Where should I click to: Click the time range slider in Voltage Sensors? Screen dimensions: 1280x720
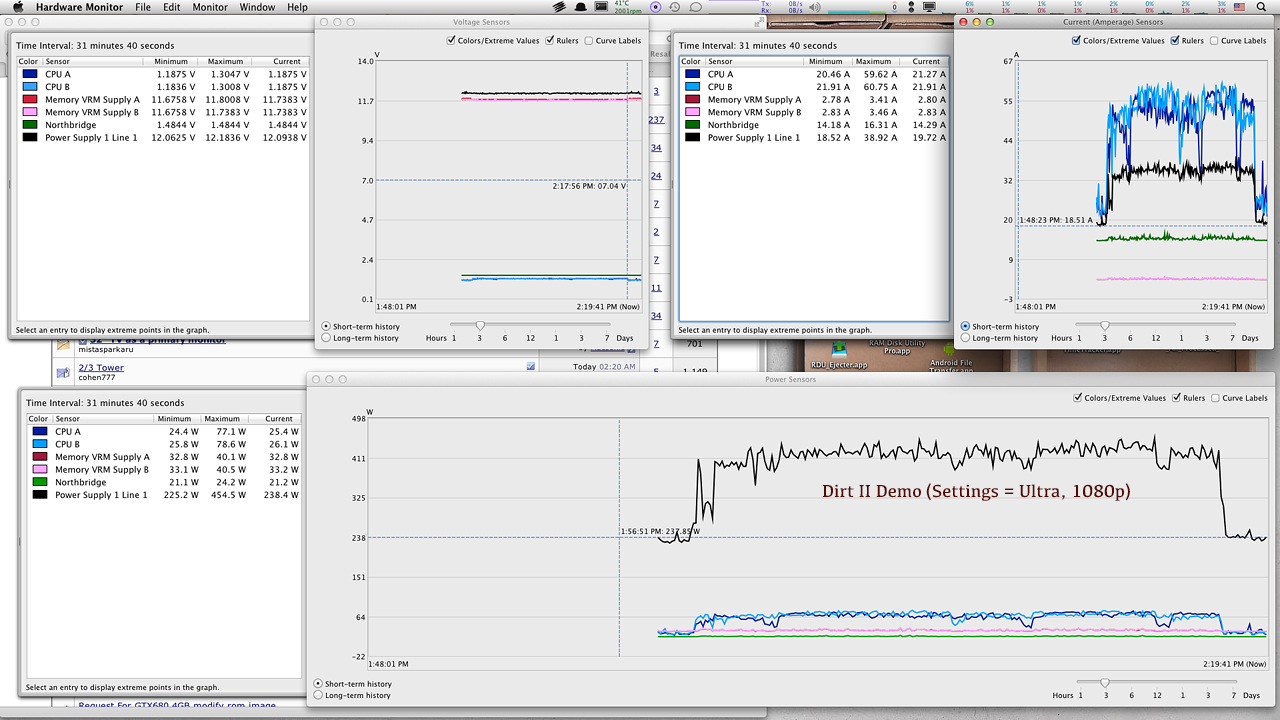pos(480,325)
